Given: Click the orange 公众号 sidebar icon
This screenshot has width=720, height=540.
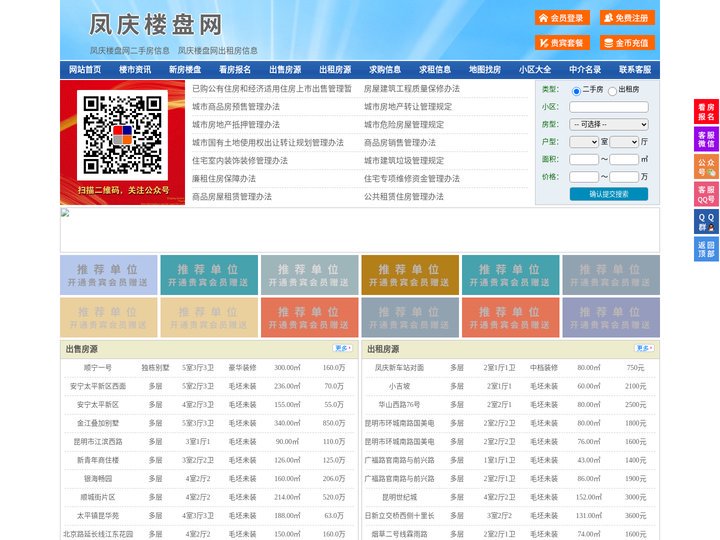Looking at the screenshot, I should 706,167.
